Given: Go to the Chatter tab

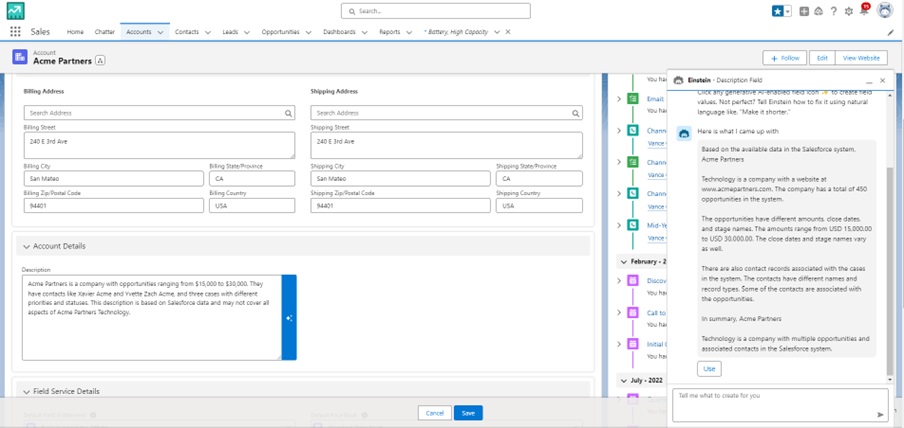Looking at the screenshot, I should tap(105, 32).
